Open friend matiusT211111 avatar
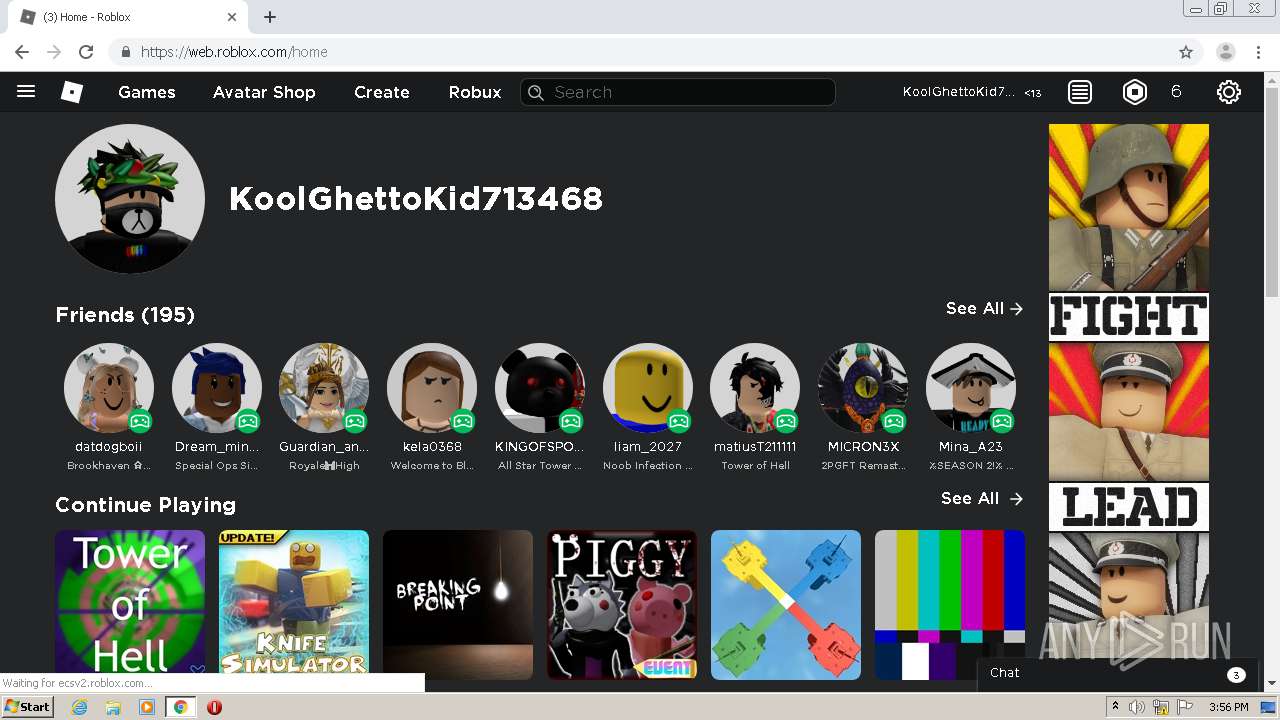1280x720 pixels. tap(755, 389)
